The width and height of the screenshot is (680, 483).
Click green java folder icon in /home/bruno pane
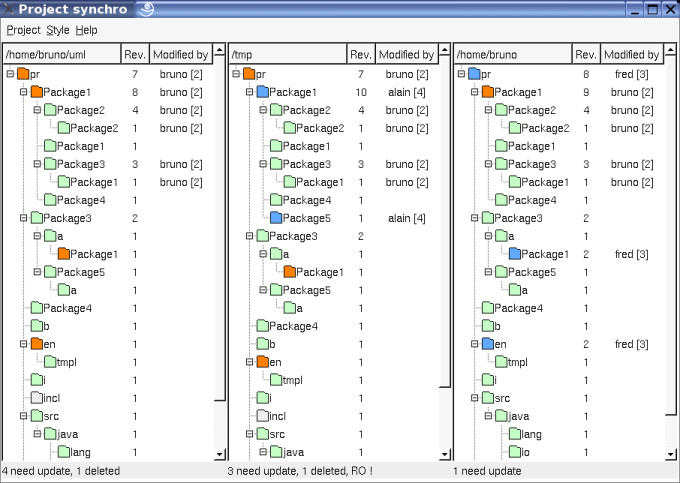502,416
